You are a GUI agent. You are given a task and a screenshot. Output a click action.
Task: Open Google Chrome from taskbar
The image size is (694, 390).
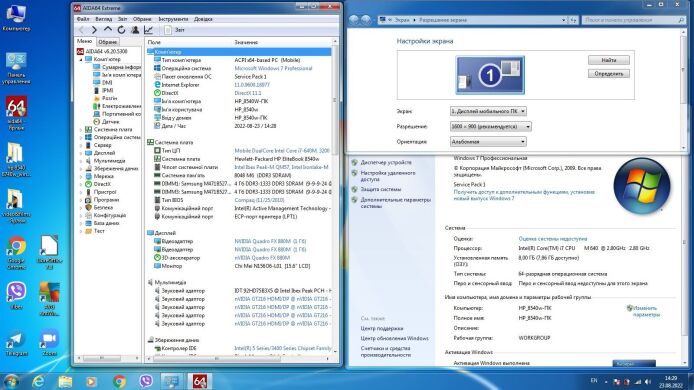point(119,381)
